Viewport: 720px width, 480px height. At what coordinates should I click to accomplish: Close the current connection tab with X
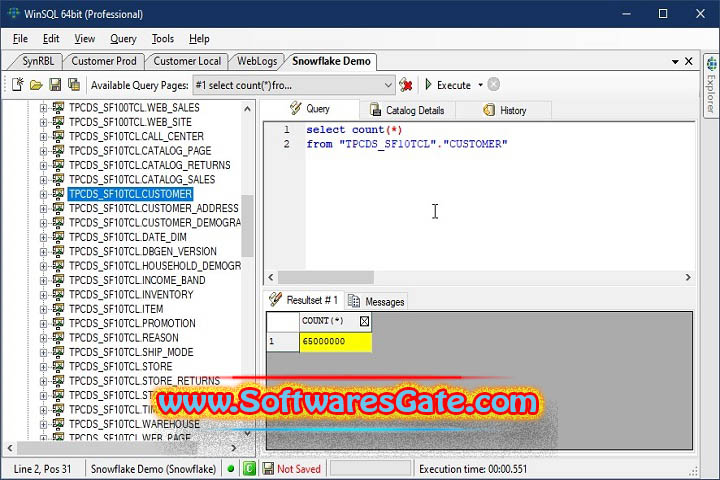point(689,61)
